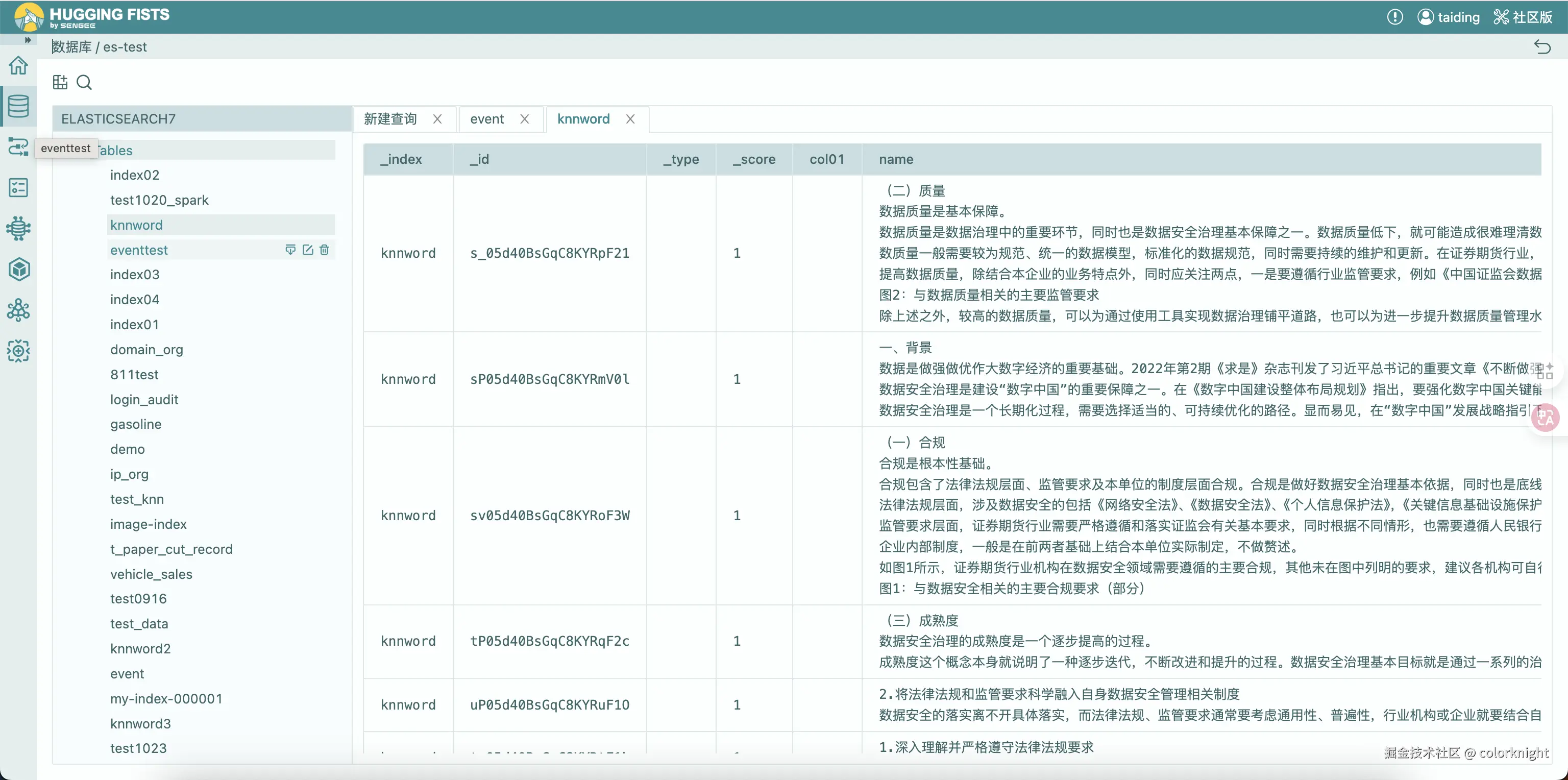Open the task checklist sidebar icon

[18, 187]
